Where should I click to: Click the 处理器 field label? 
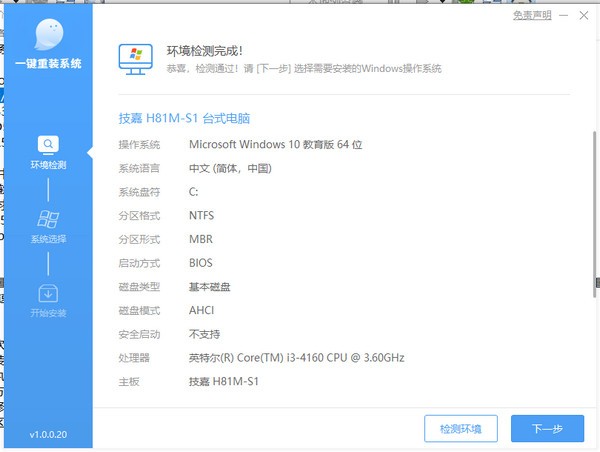coord(134,358)
